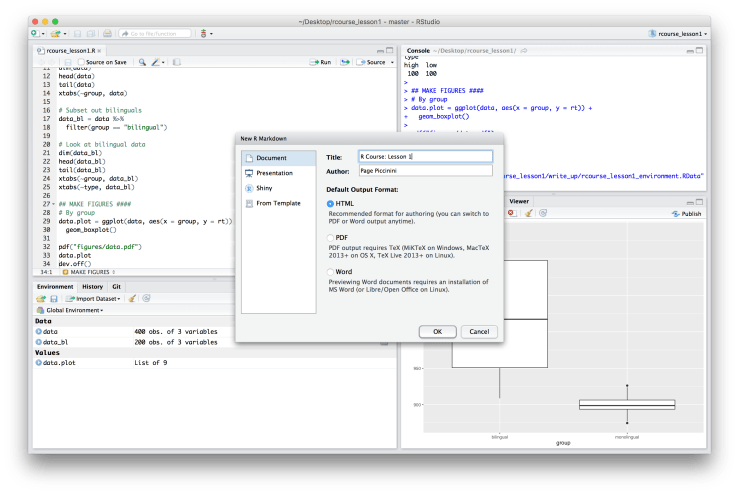
Task: Expand the data object arrow
Action: [39, 331]
